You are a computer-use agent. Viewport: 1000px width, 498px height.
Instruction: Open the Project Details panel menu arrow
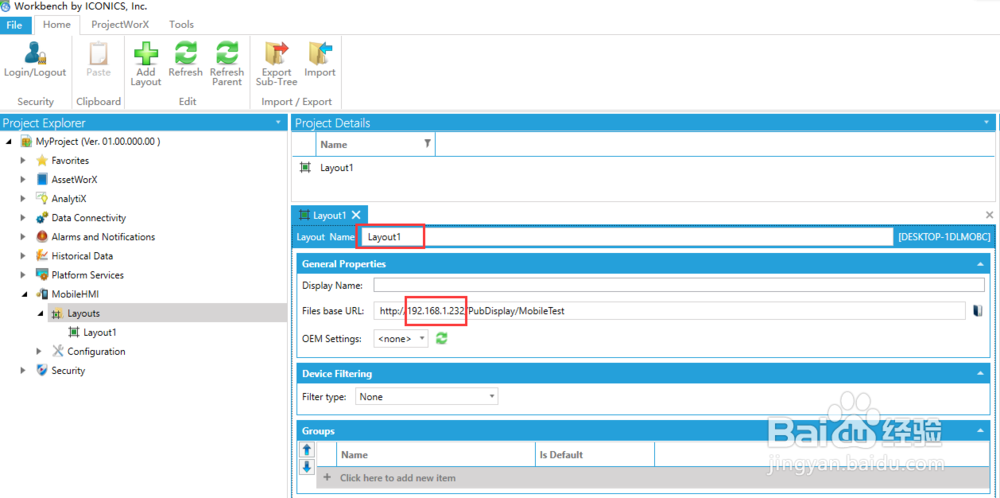click(x=987, y=122)
